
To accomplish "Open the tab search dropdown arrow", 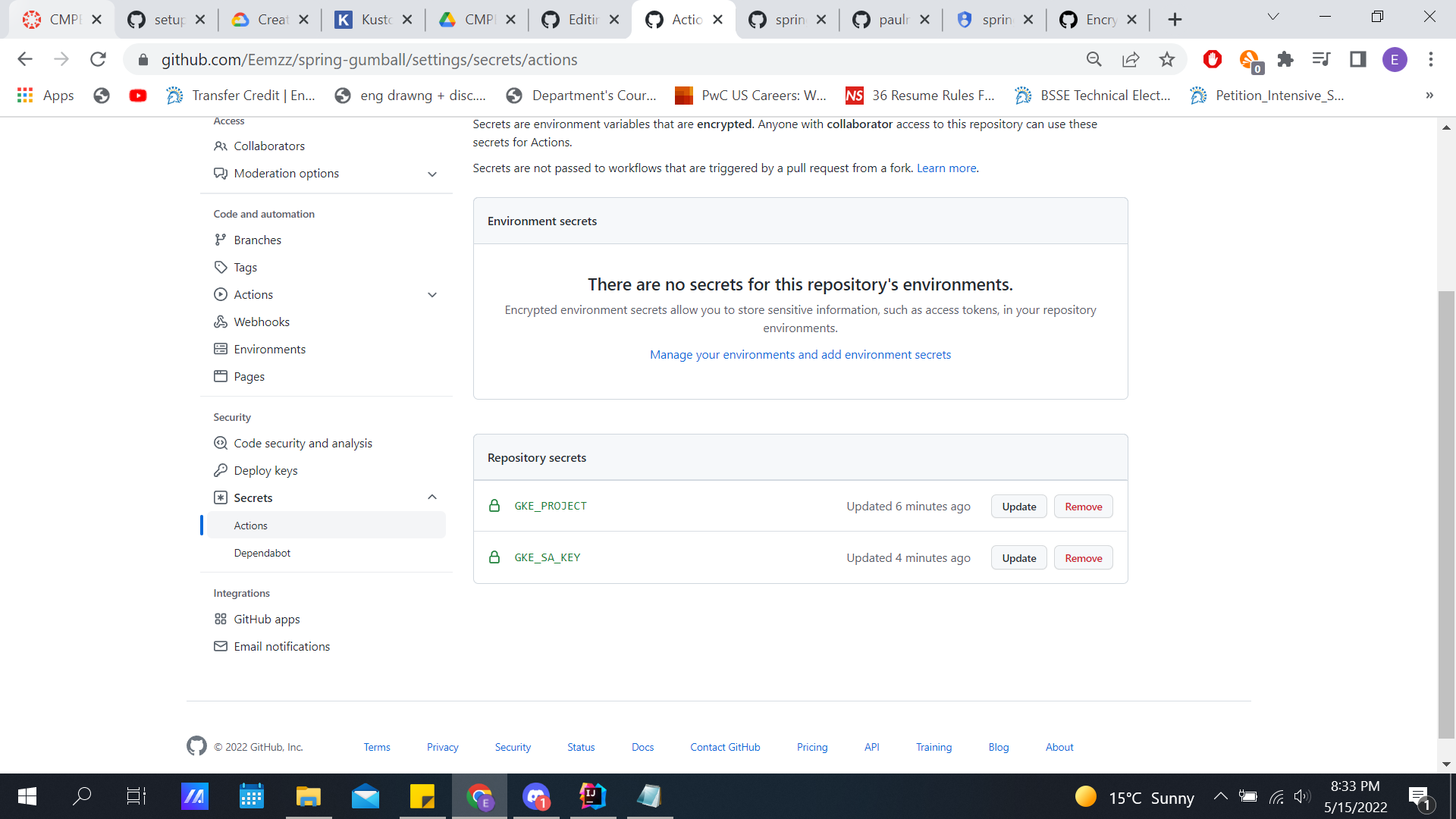I will click(1273, 17).
